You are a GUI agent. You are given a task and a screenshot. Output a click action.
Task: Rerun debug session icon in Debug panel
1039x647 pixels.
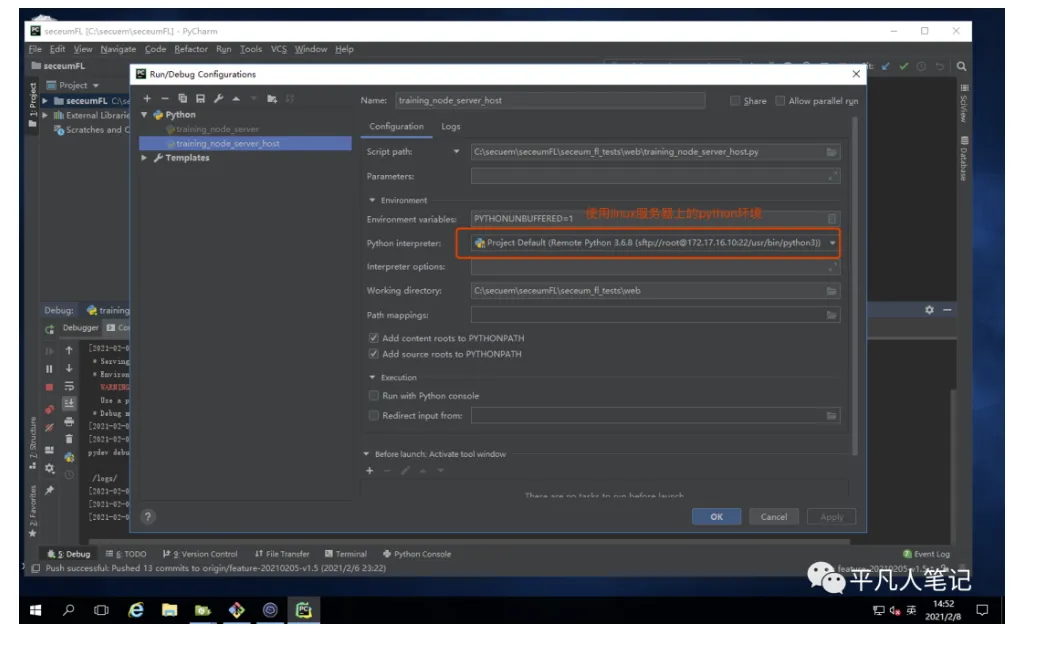point(50,329)
